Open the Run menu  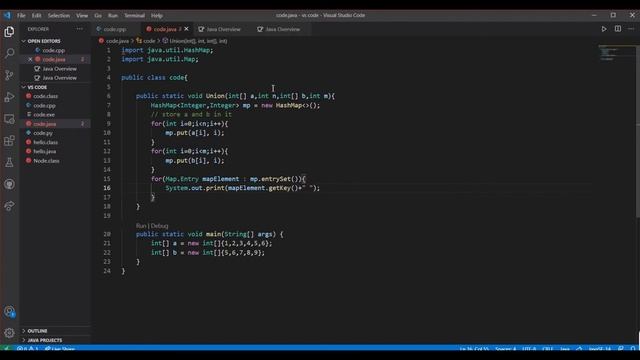tap(113, 16)
